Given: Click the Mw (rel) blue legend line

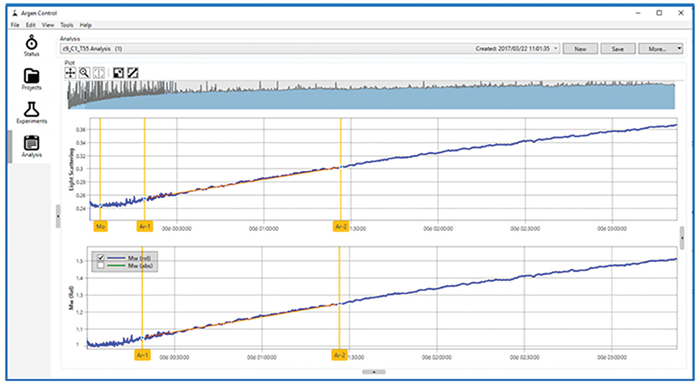Looking at the screenshot, I should 116,258.
